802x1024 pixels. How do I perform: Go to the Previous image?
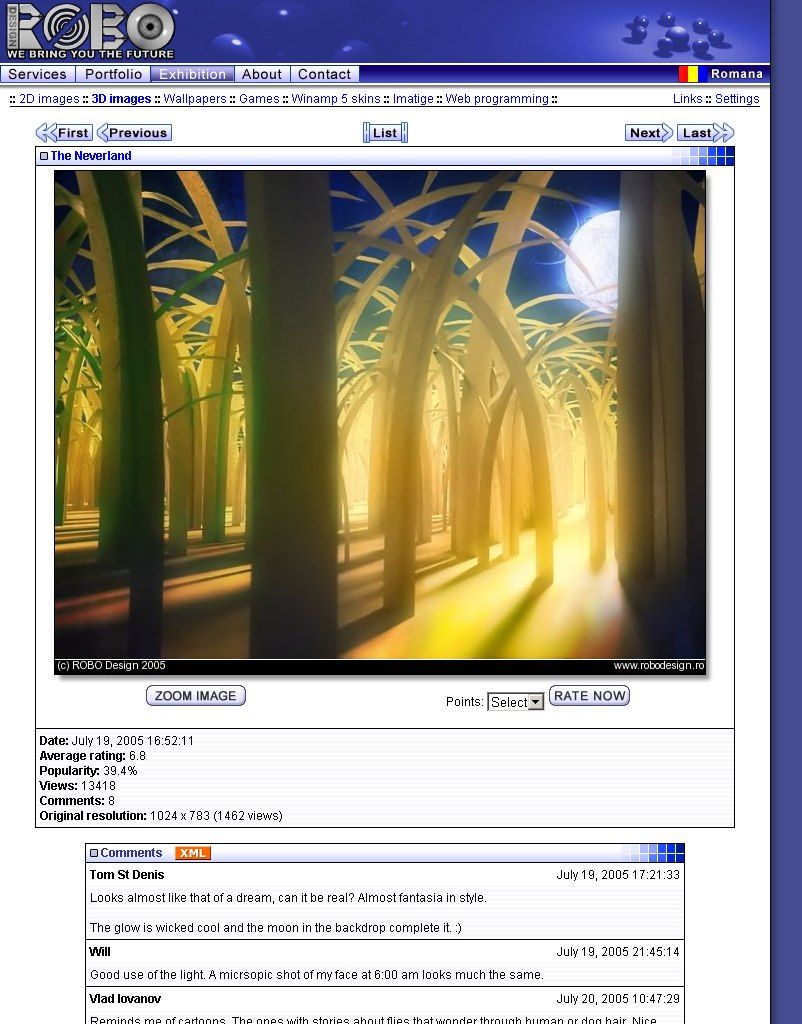[135, 133]
